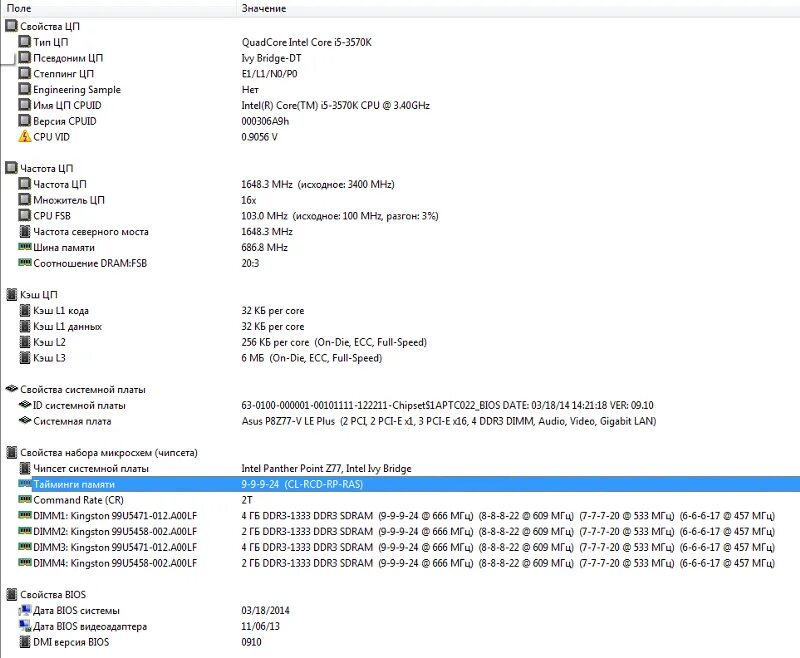
Task: Click the icon next to Имя ЦП CPUID
Action: pyautogui.click(x=24, y=105)
